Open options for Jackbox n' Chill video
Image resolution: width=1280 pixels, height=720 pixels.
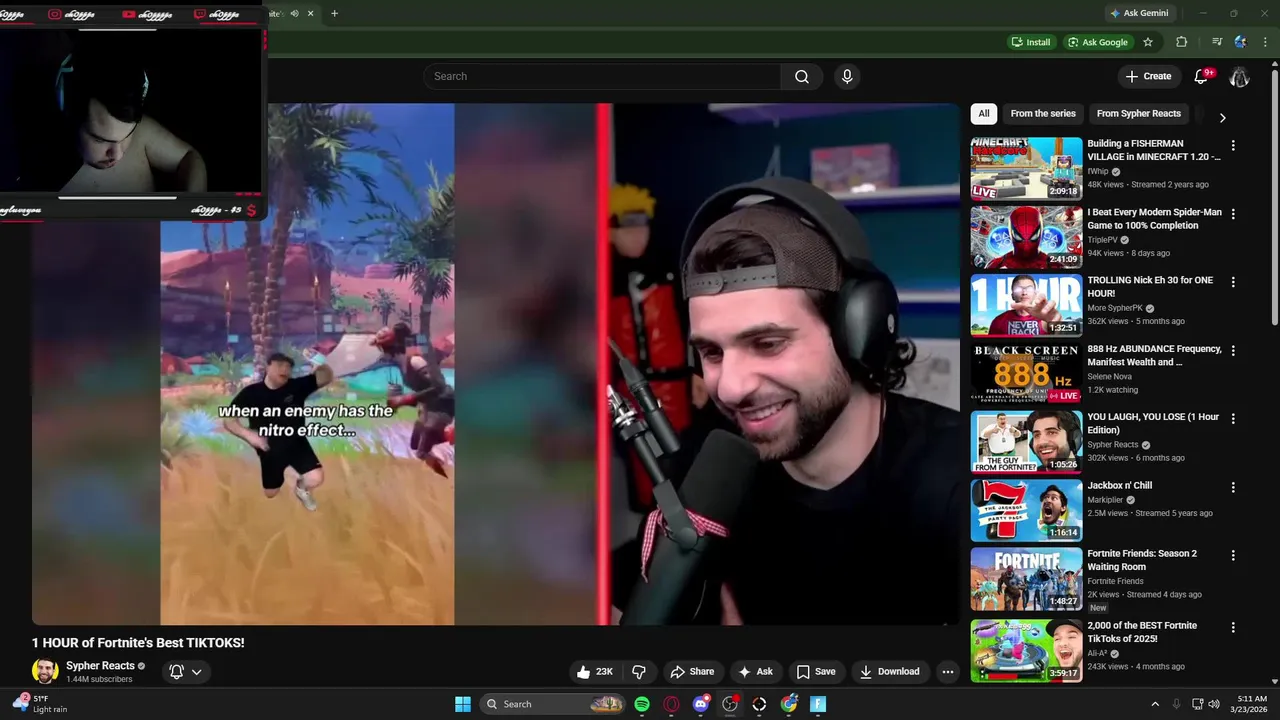point(1233,488)
